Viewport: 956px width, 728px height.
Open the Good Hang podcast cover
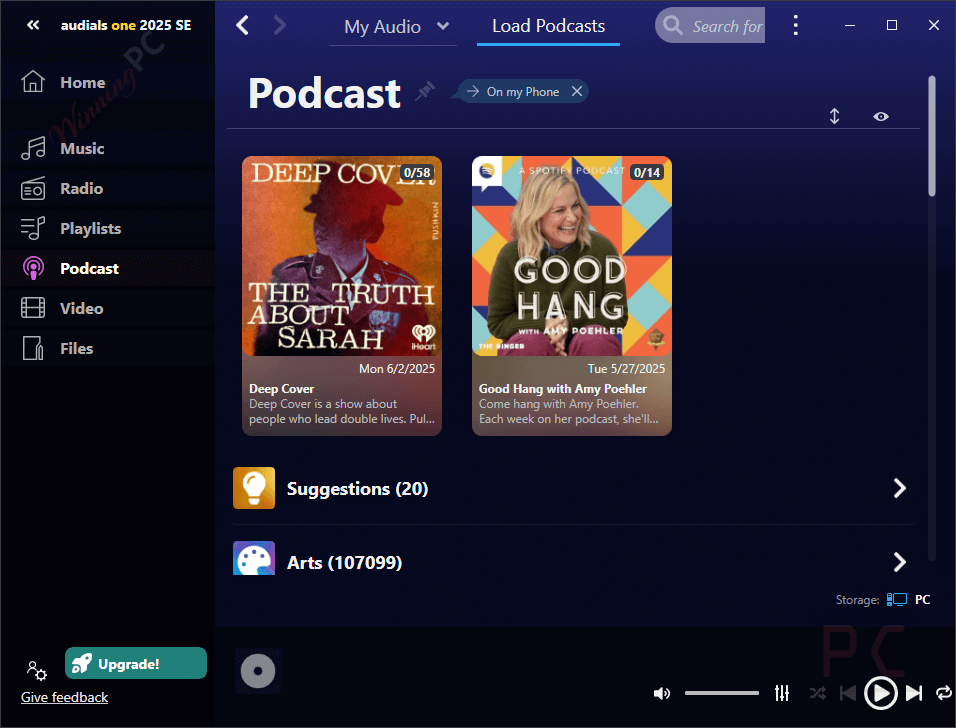click(x=572, y=256)
